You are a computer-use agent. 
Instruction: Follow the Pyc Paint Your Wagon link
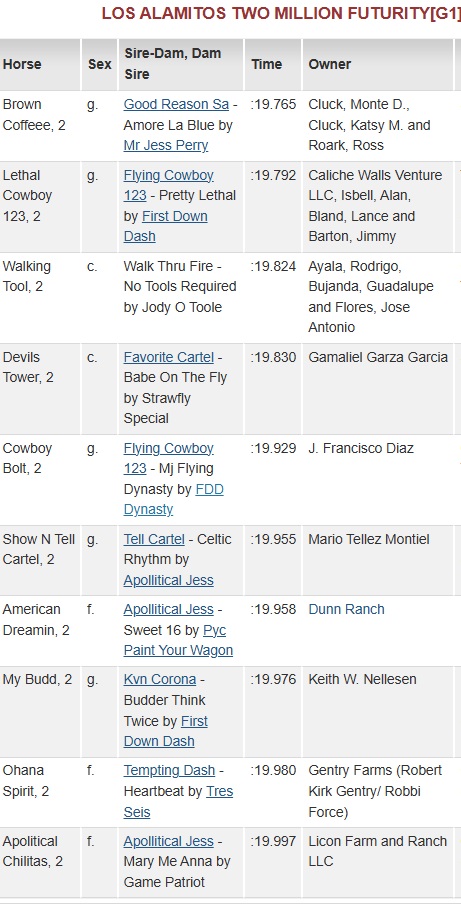click(x=178, y=640)
